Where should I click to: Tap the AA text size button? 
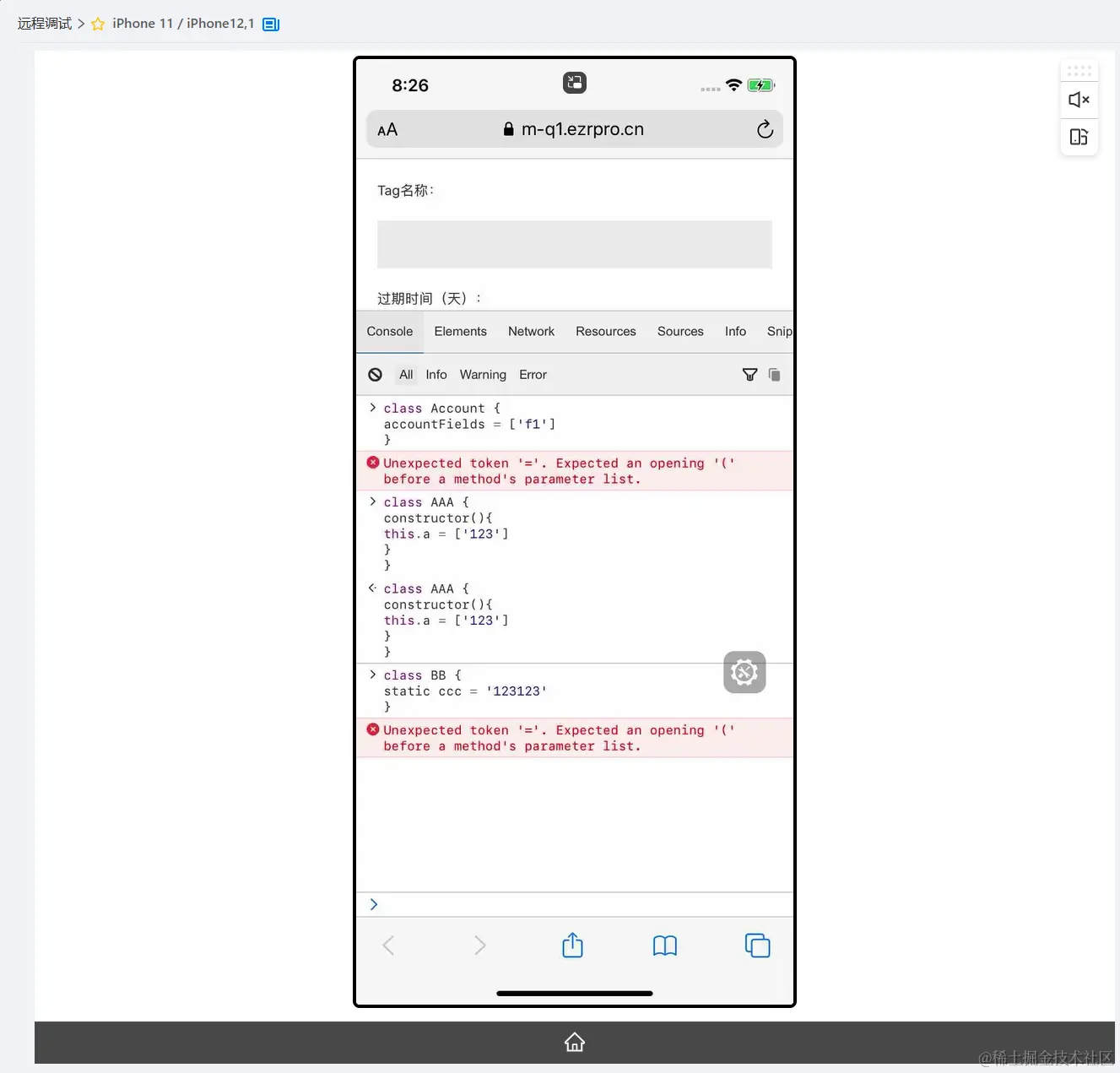387,130
